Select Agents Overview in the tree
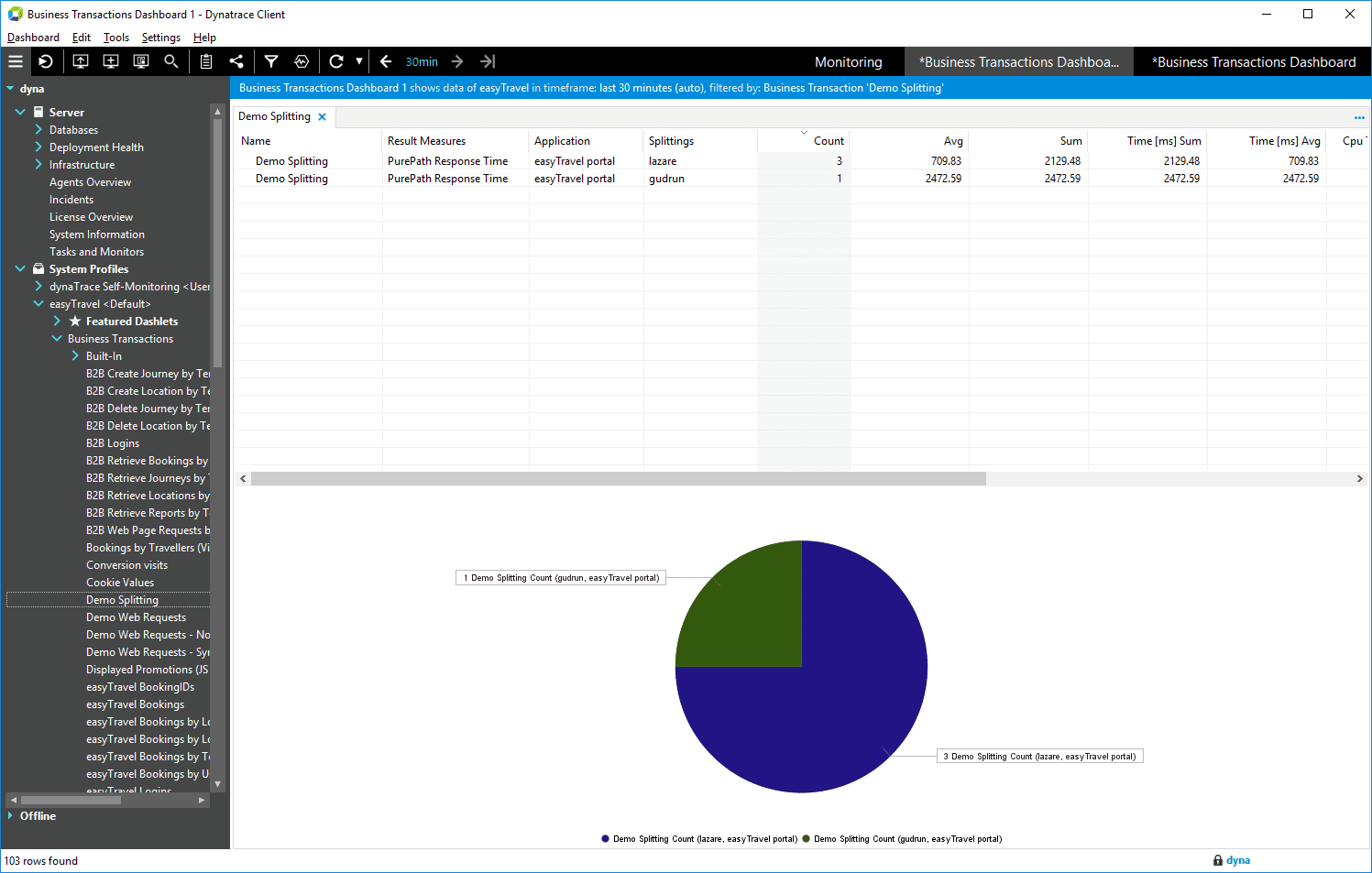The image size is (1372, 873). 90,182
